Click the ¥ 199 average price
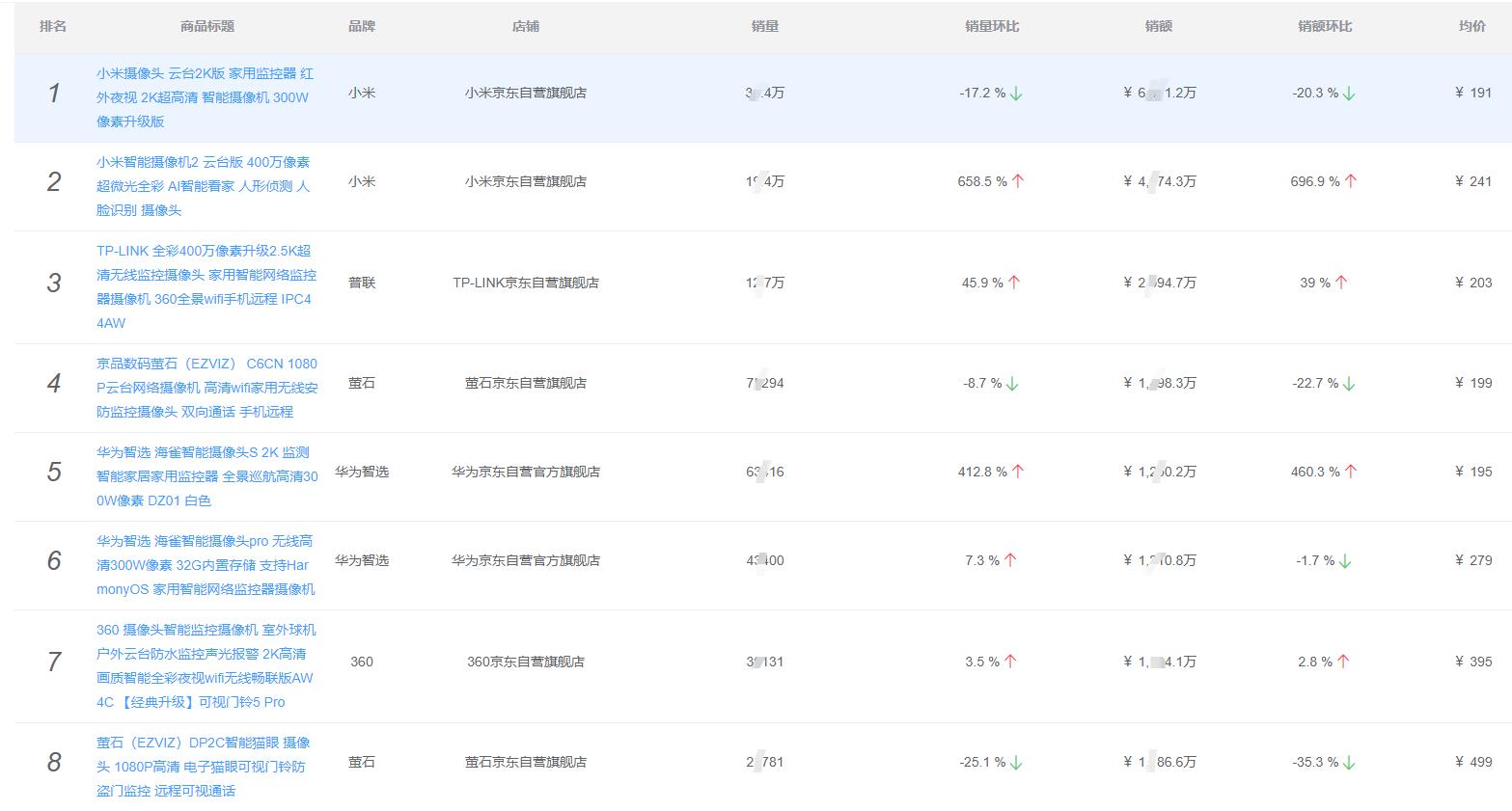This screenshot has width=1512, height=811. 1473,383
